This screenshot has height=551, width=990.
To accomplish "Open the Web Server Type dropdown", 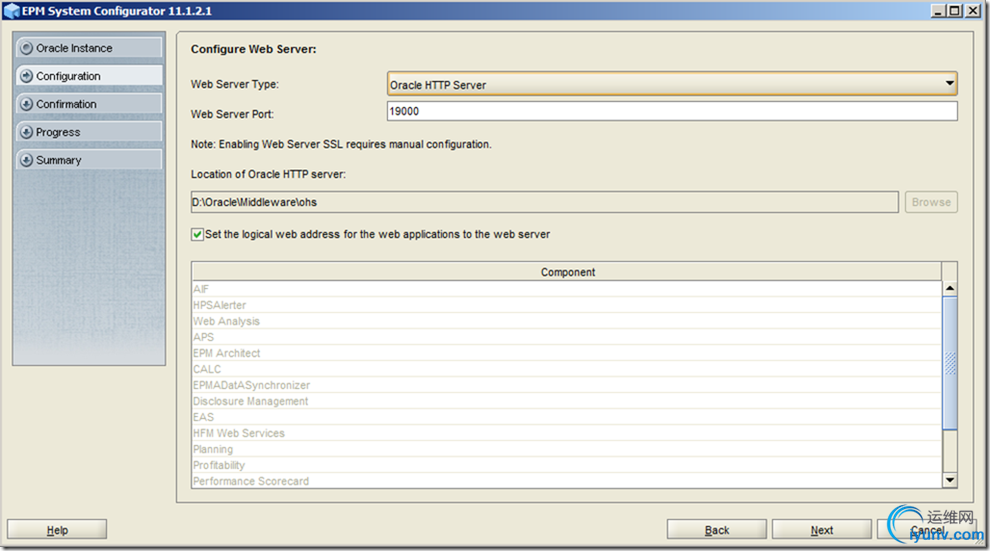I will coord(672,84).
